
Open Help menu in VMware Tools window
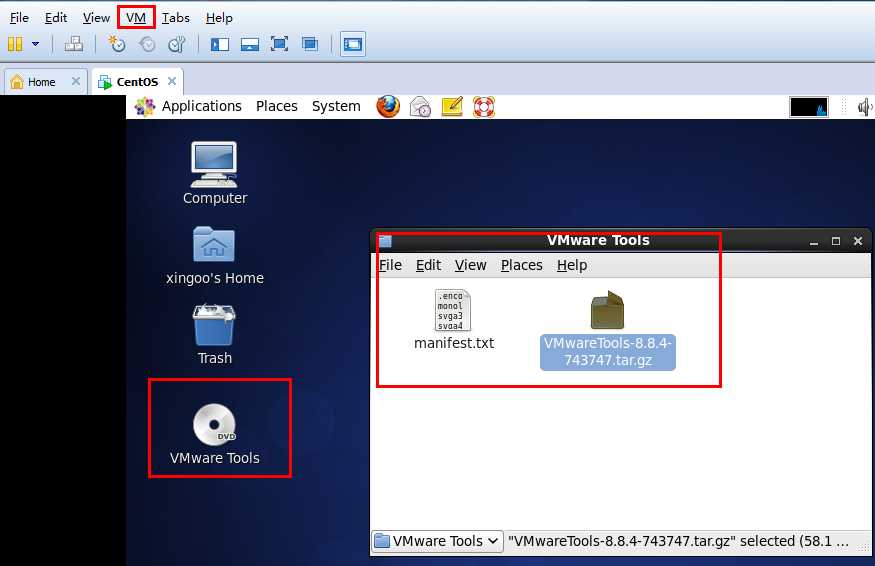(x=572, y=265)
